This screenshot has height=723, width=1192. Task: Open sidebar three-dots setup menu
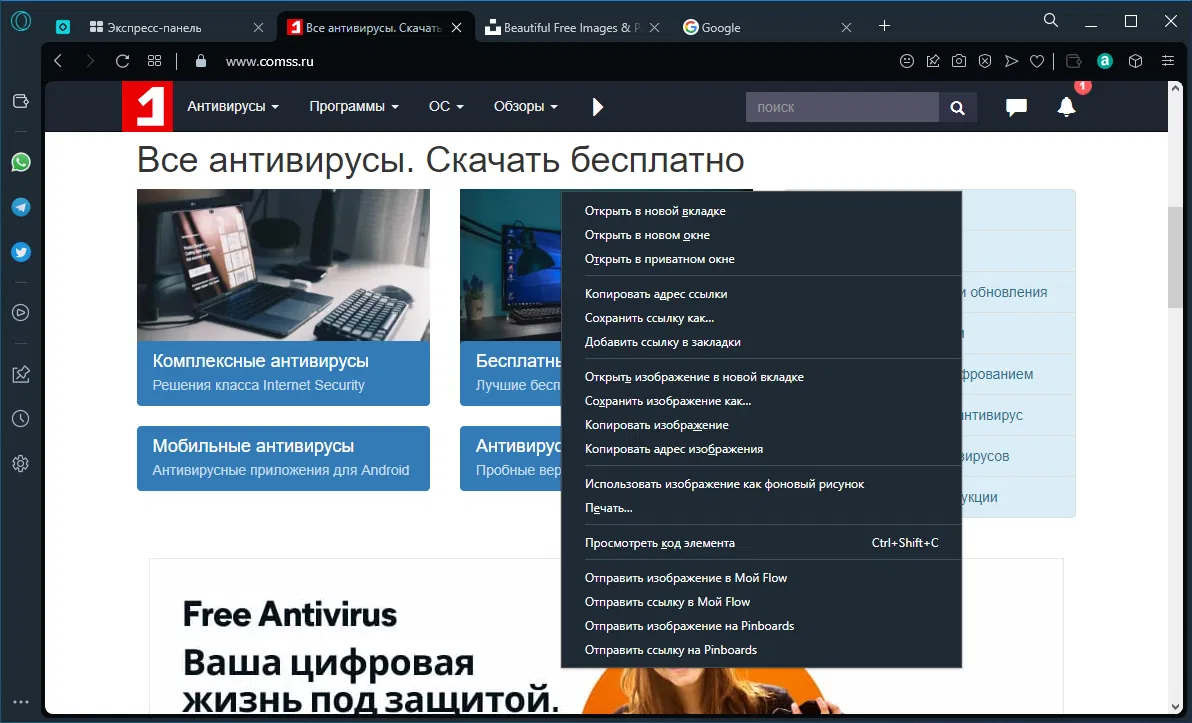coord(21,702)
